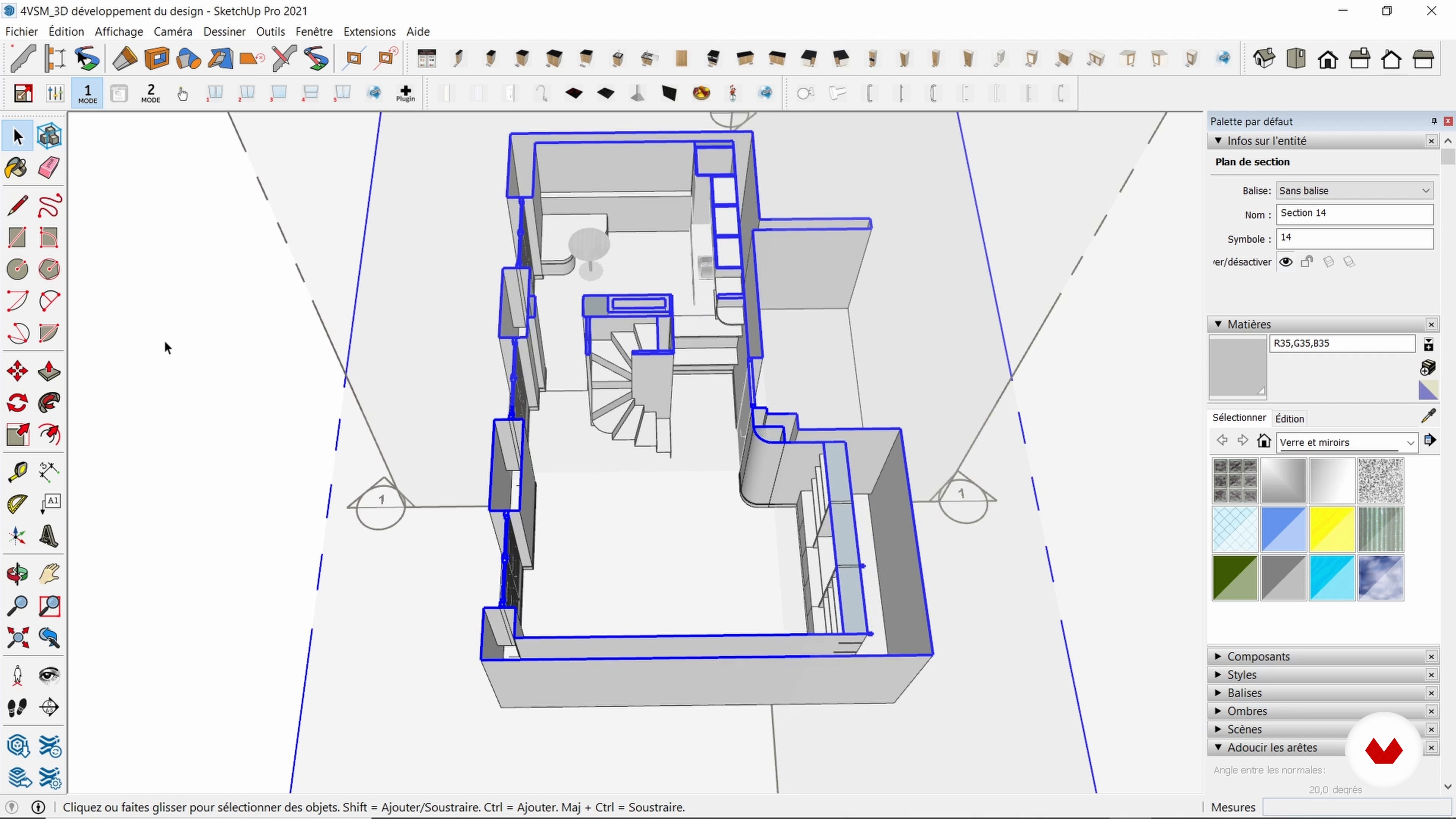Choose the Tape Measure tool

coord(17,471)
